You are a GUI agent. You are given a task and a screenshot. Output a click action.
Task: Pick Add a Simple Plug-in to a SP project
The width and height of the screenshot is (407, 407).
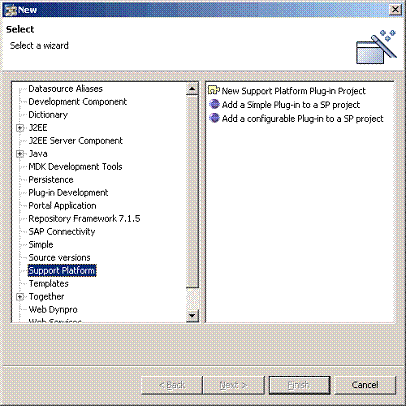(291, 105)
